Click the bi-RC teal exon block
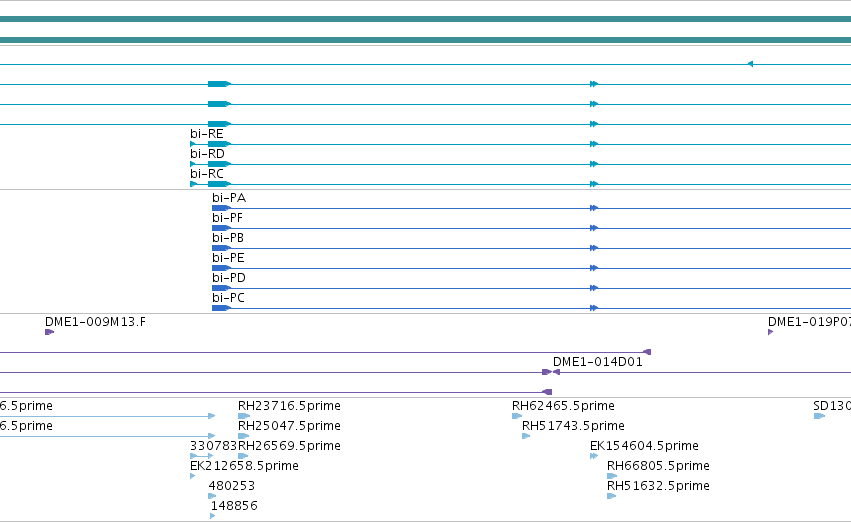The image size is (851, 522). (x=219, y=184)
